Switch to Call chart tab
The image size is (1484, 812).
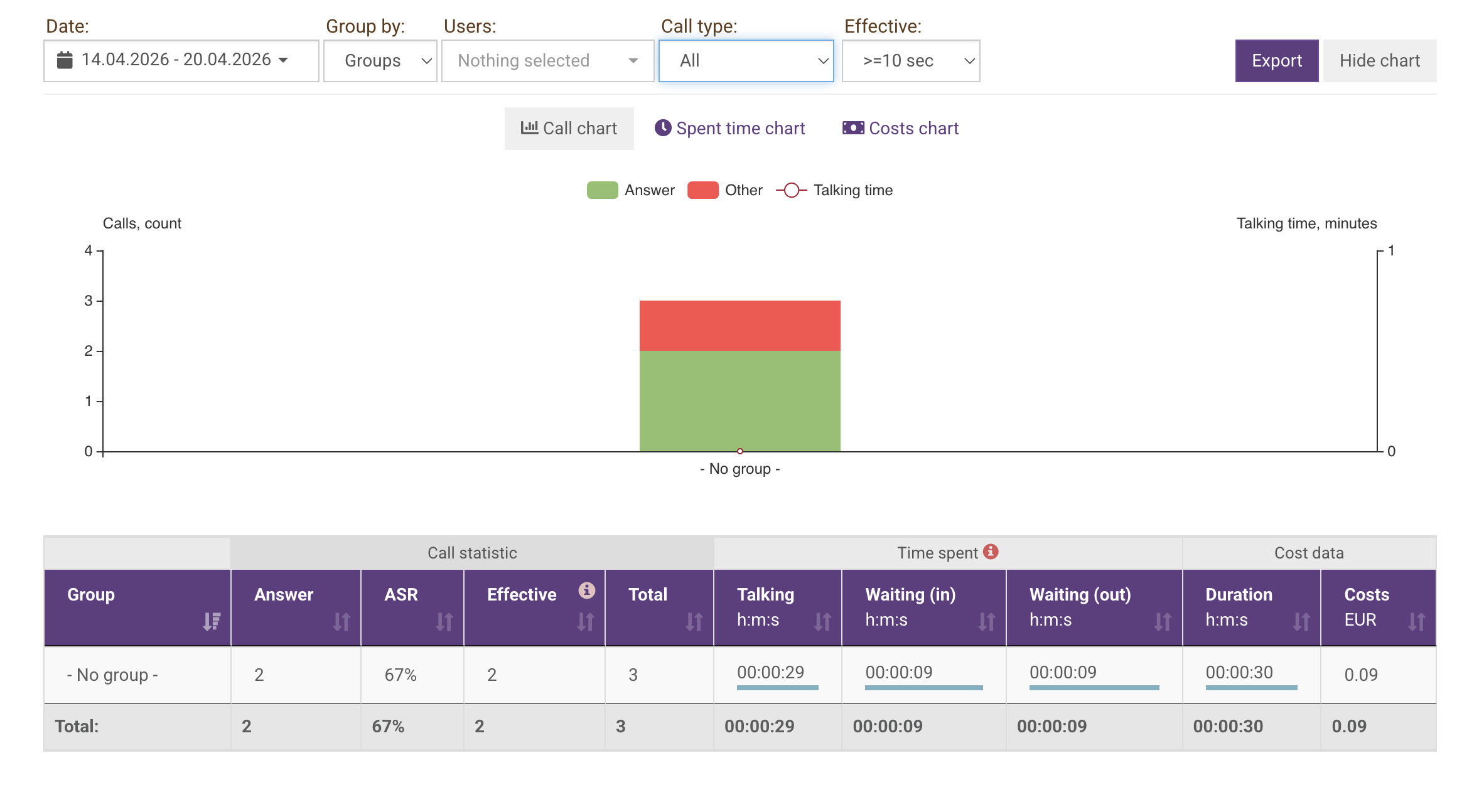(569, 128)
